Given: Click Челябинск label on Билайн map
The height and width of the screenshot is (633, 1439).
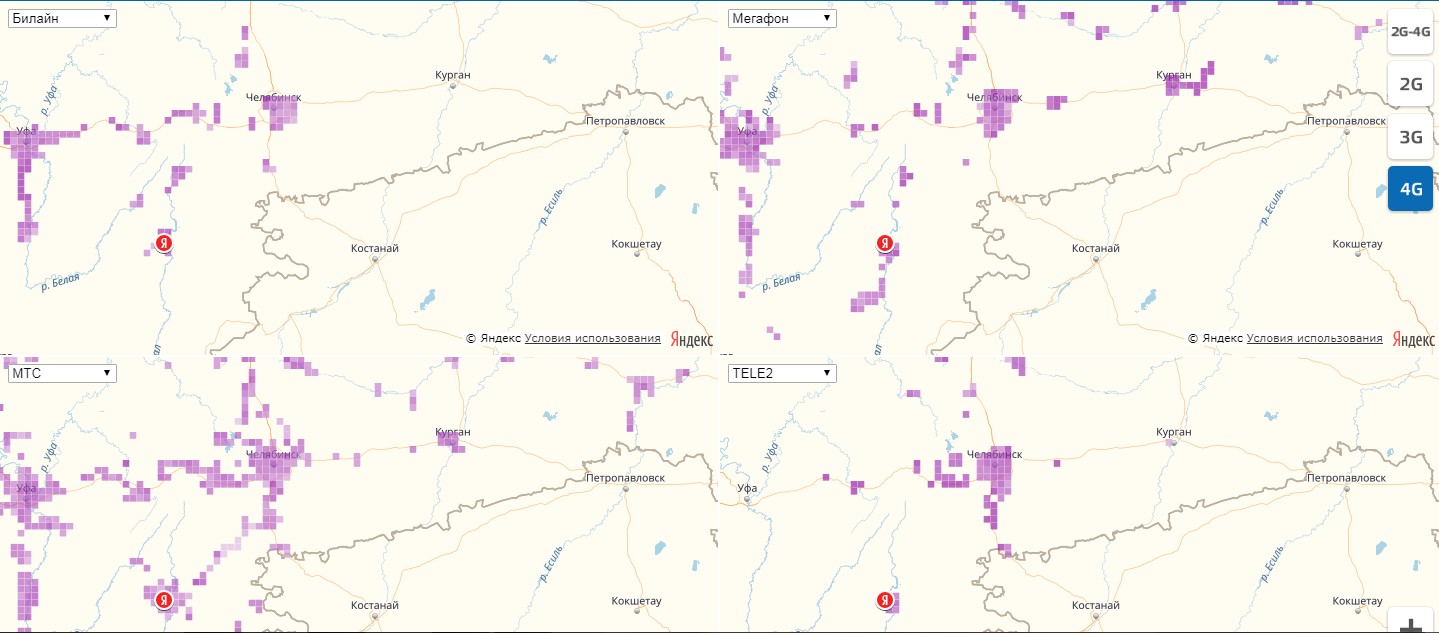Looking at the screenshot, I should (x=274, y=97).
